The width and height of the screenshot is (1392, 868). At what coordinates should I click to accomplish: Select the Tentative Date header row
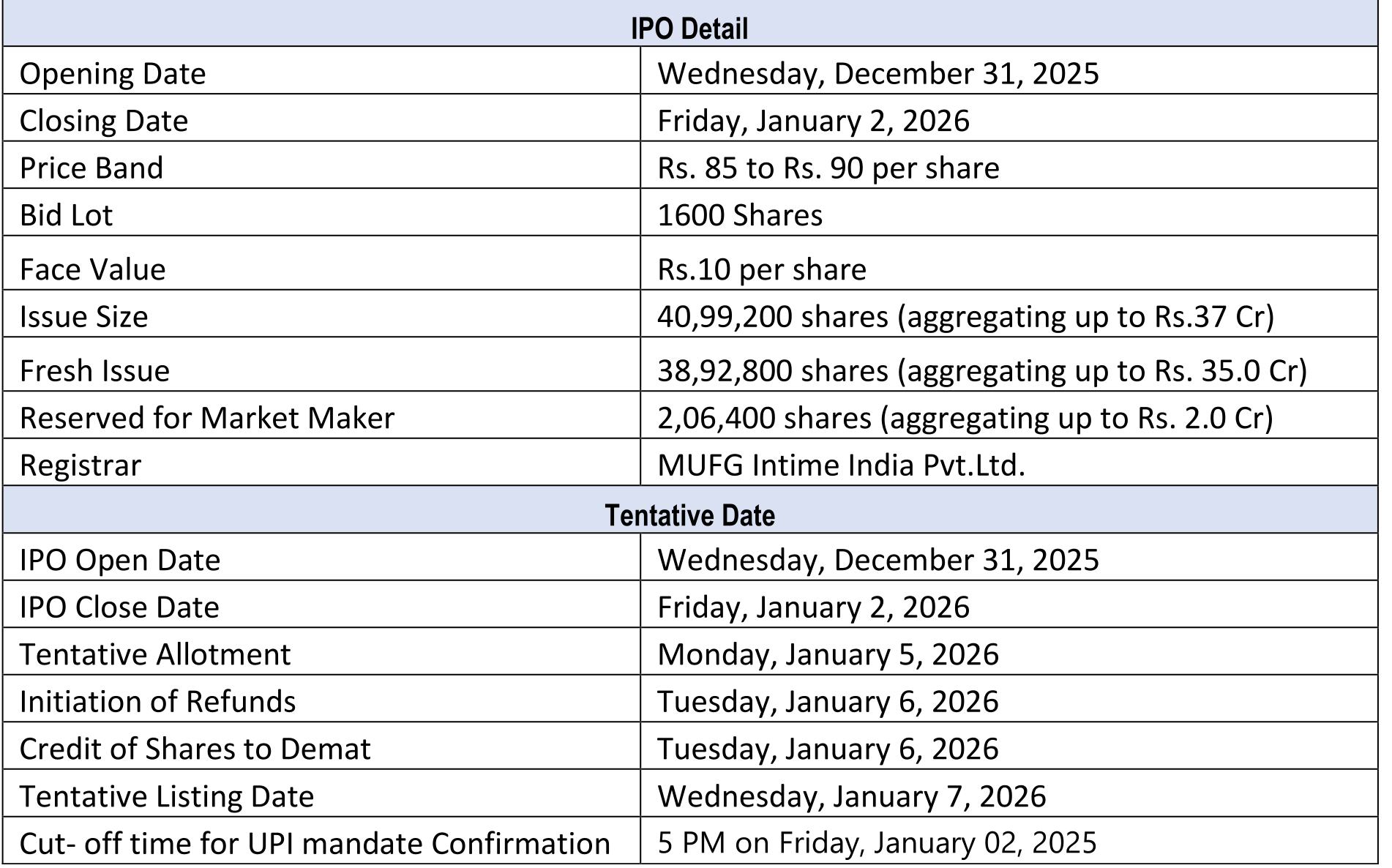click(689, 515)
